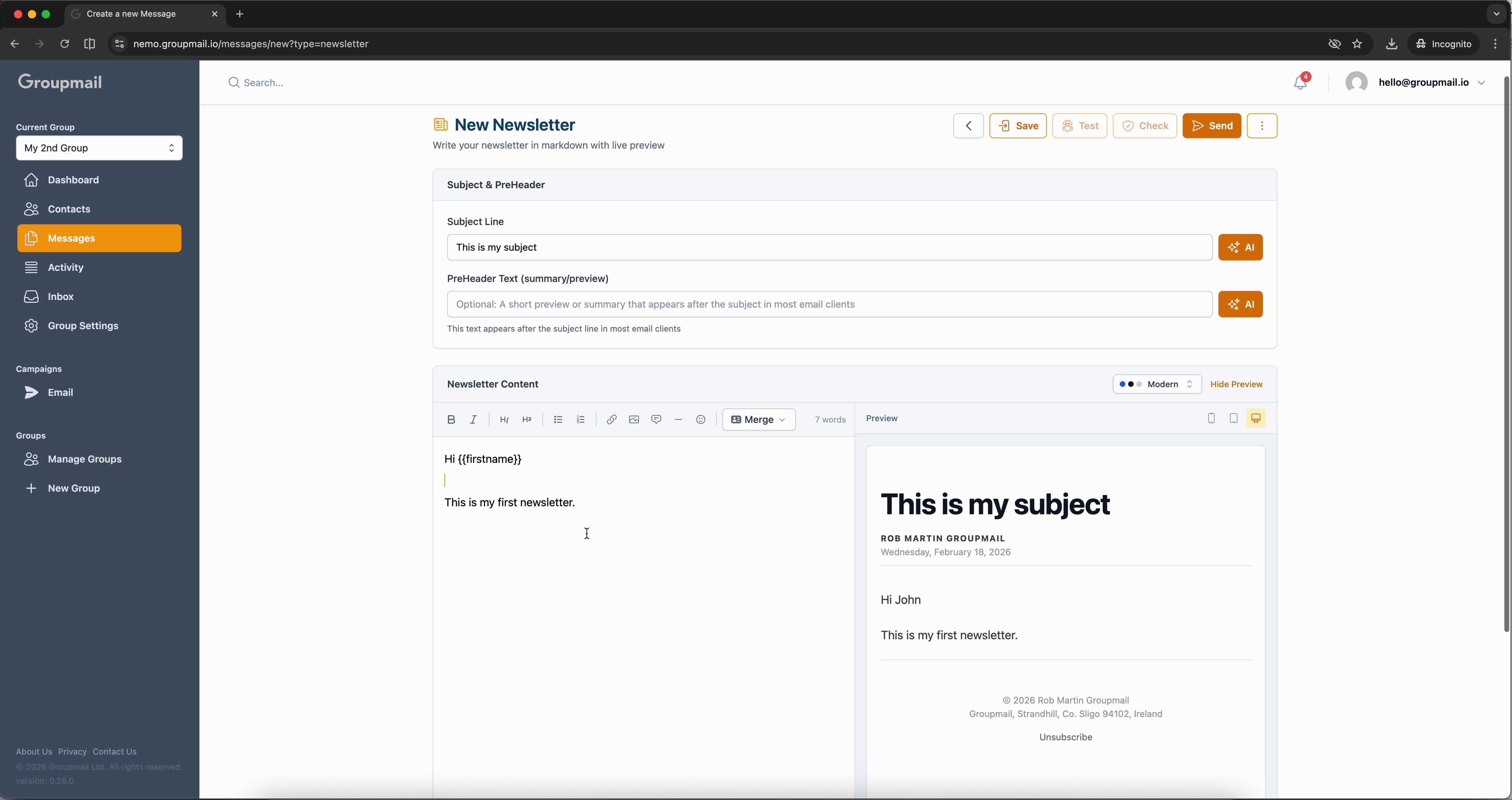Toggle bold formatting in editor toolbar
Screen dimensions: 1512x800
451,419
